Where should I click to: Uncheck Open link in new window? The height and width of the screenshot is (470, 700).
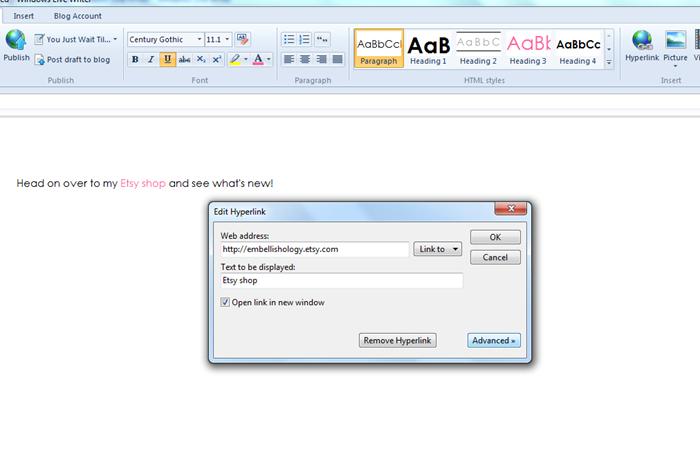225,302
